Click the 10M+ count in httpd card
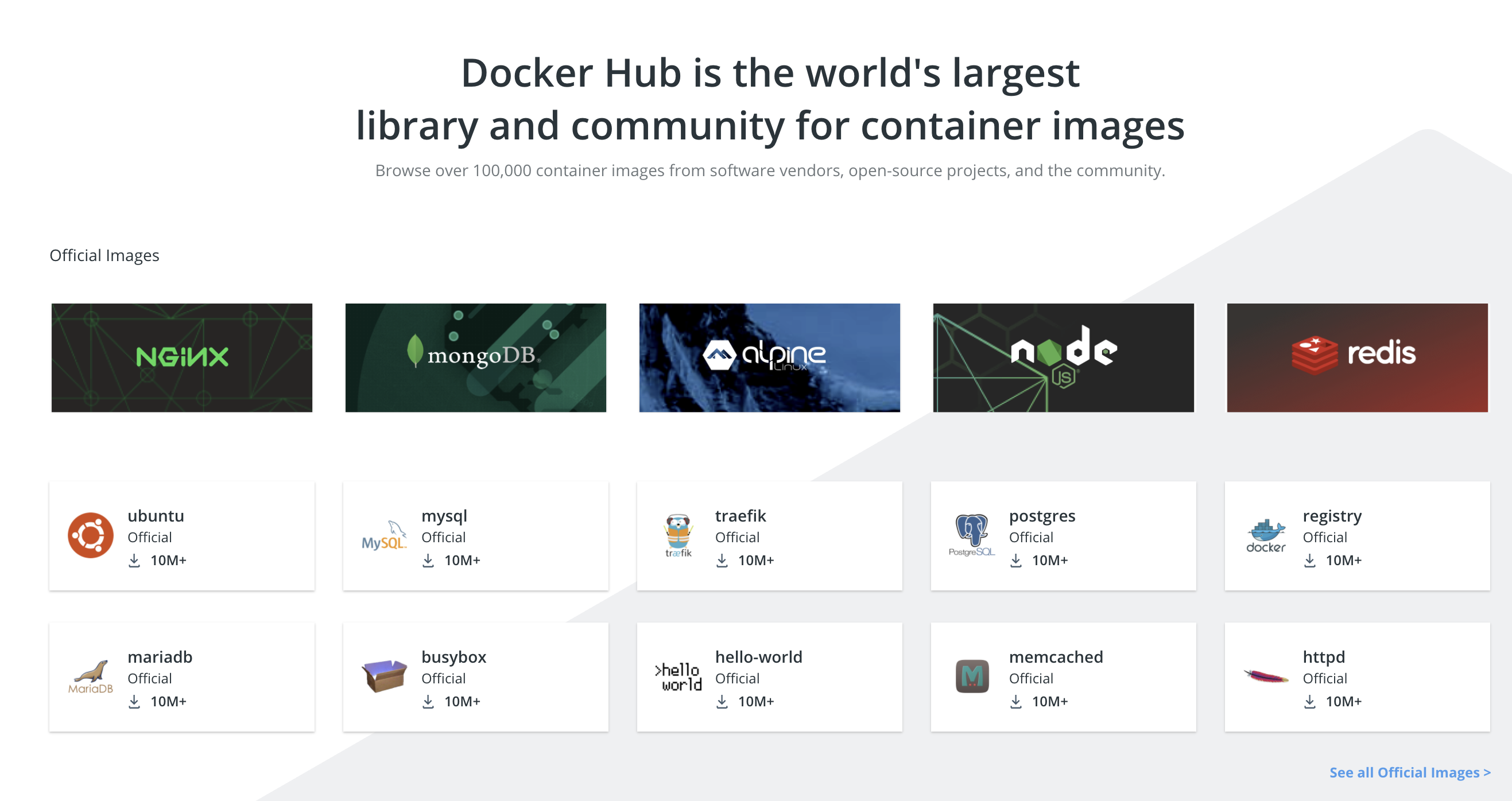Screen dimensions: 1512x801 1344,702
